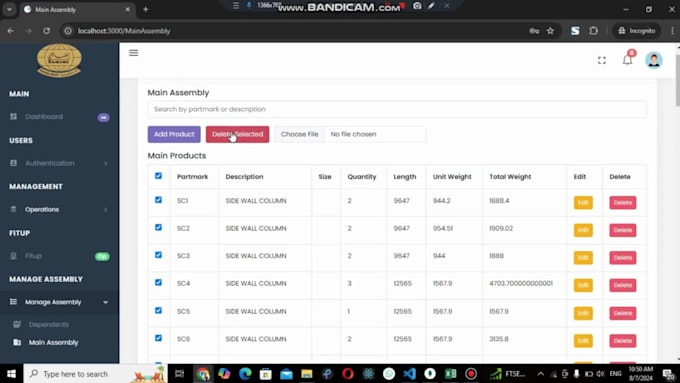Toggle the select-all header checkbox
Viewport: 680px width, 383px height.
(158, 176)
